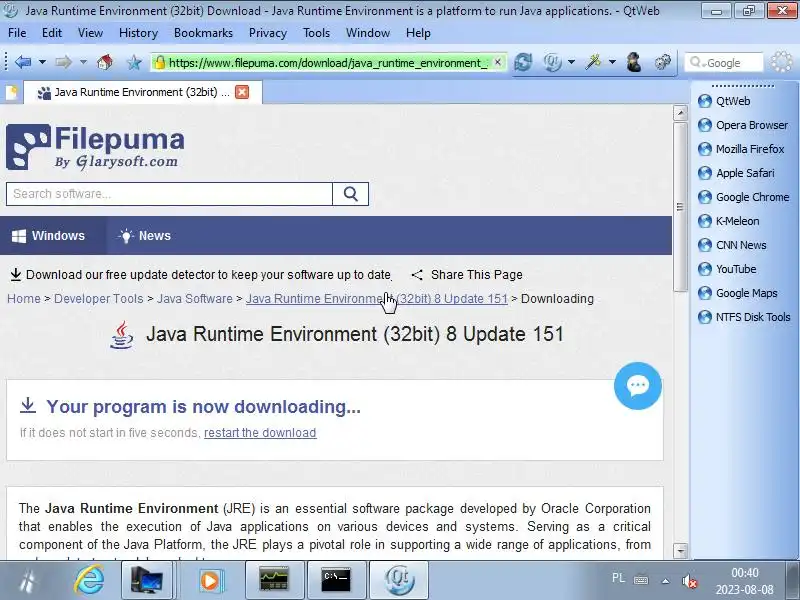Click the Qt logo toolbar icon
This screenshot has width=800, height=600.
[x=552, y=62]
